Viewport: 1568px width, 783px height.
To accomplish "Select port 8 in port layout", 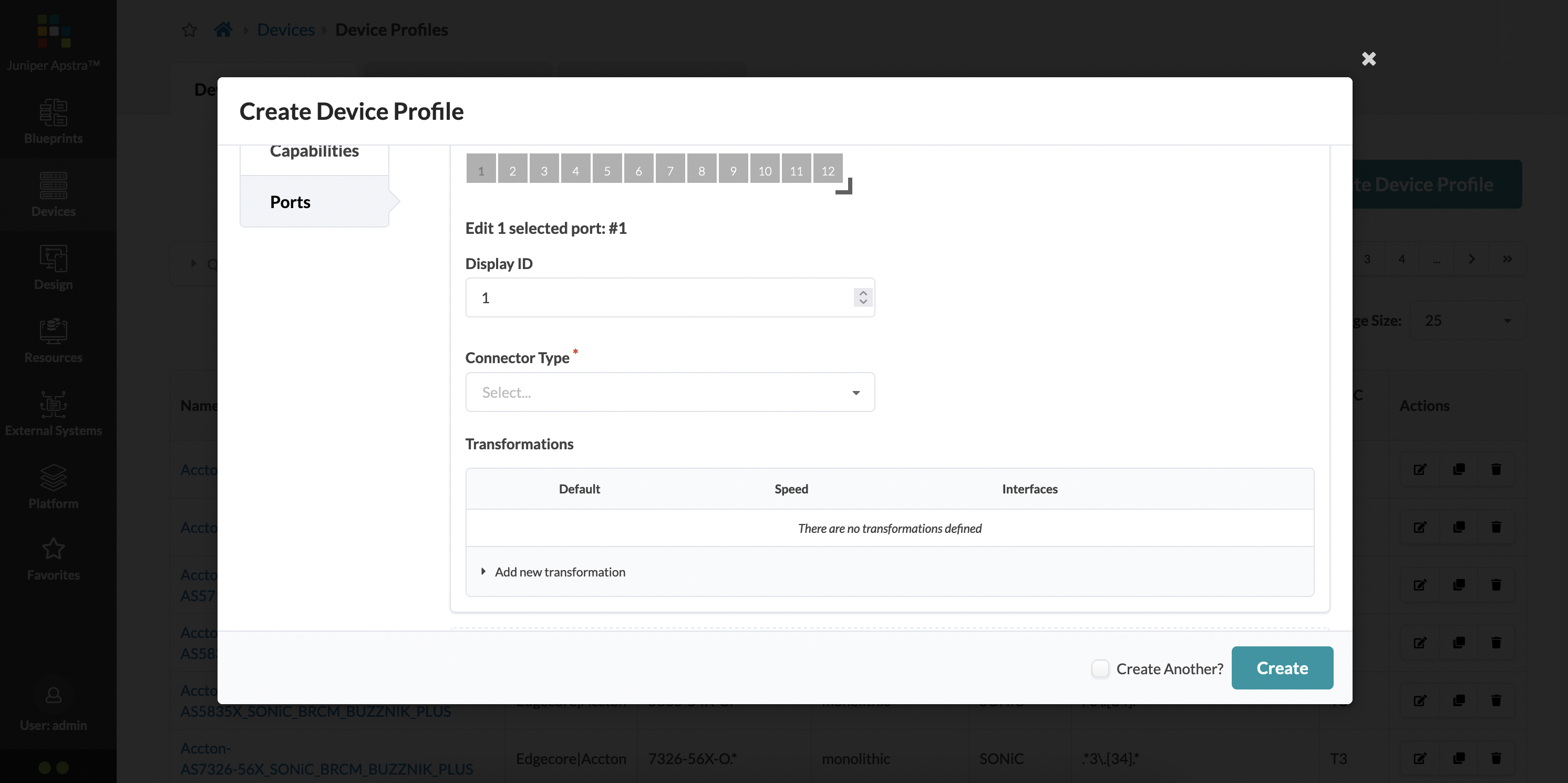I will 702,169.
